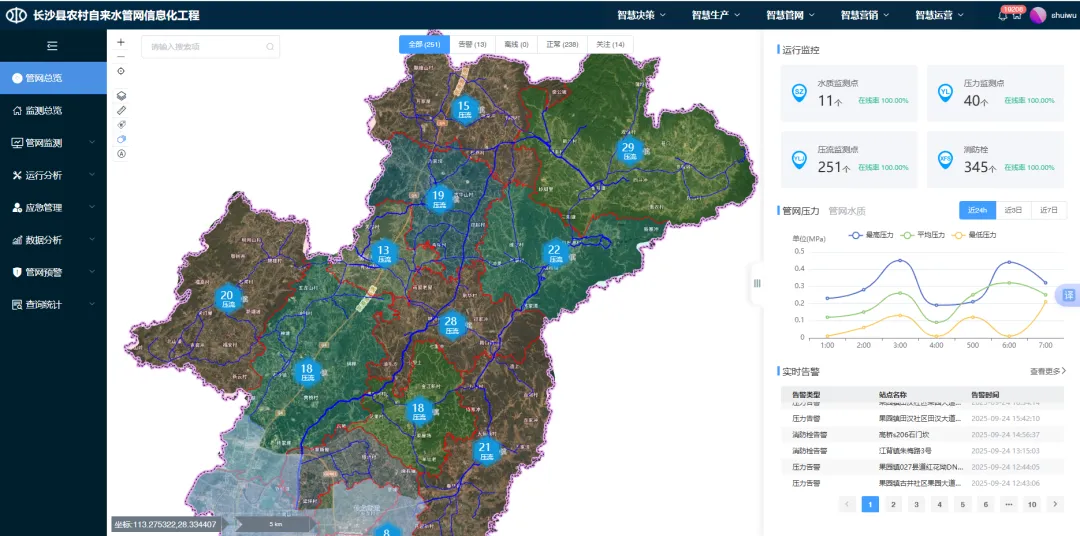Click the YLJ pressure-flow monitoring icon

coord(799,159)
